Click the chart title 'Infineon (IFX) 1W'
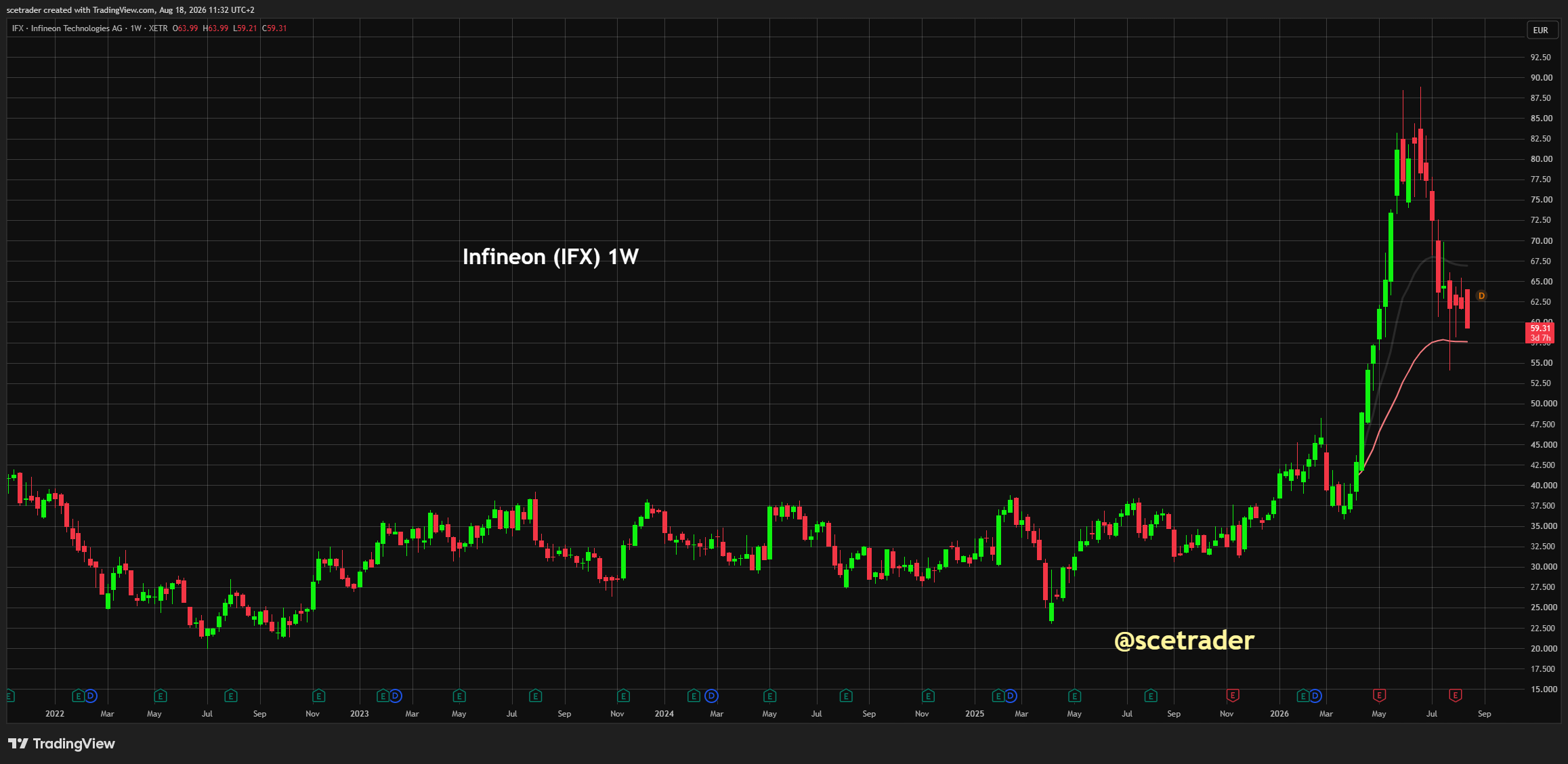 [x=551, y=257]
